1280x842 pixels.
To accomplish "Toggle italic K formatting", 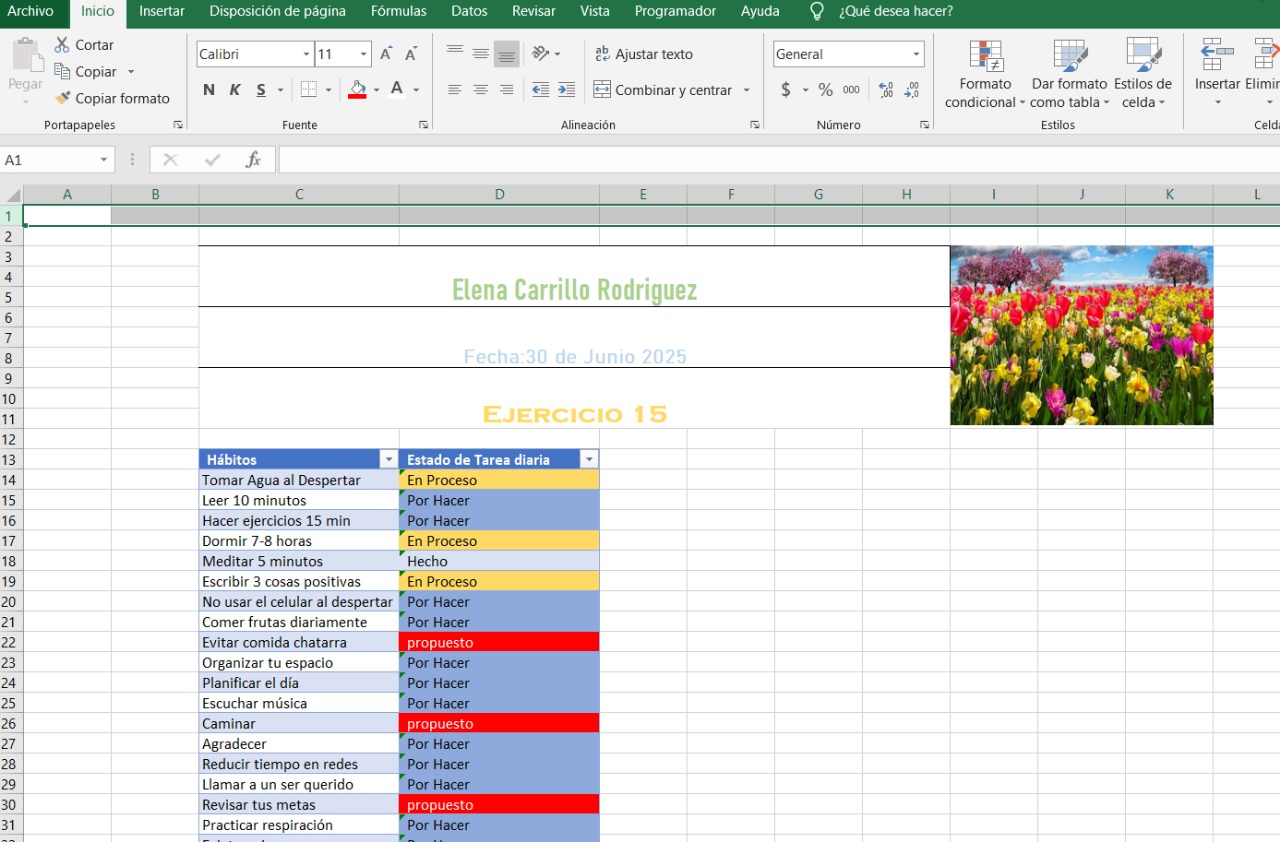I will pyautogui.click(x=235, y=90).
